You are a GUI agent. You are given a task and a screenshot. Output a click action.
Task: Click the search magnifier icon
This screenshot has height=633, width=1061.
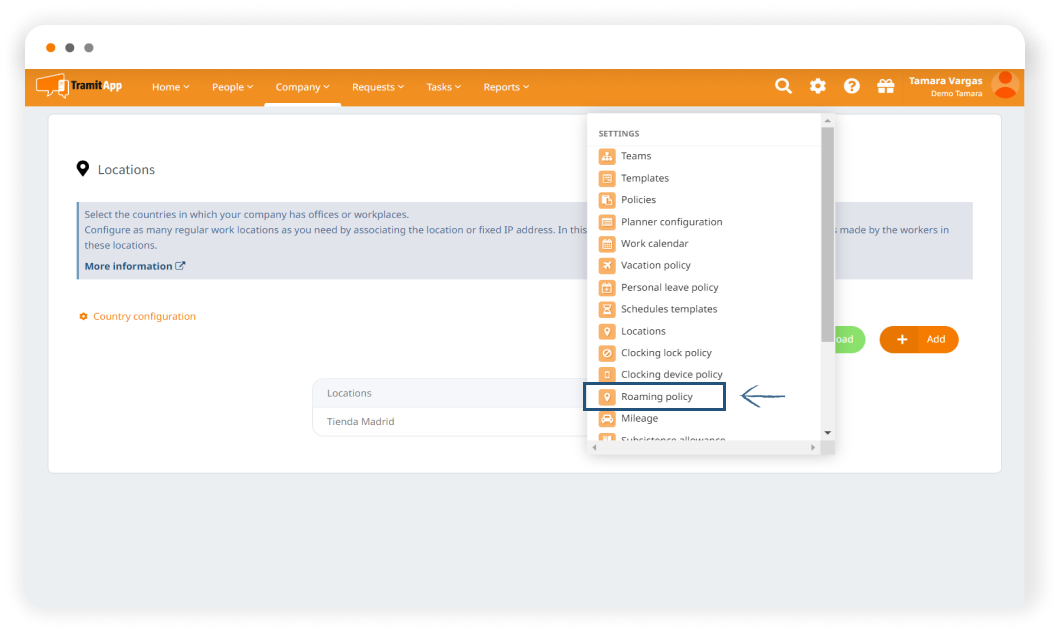click(783, 87)
